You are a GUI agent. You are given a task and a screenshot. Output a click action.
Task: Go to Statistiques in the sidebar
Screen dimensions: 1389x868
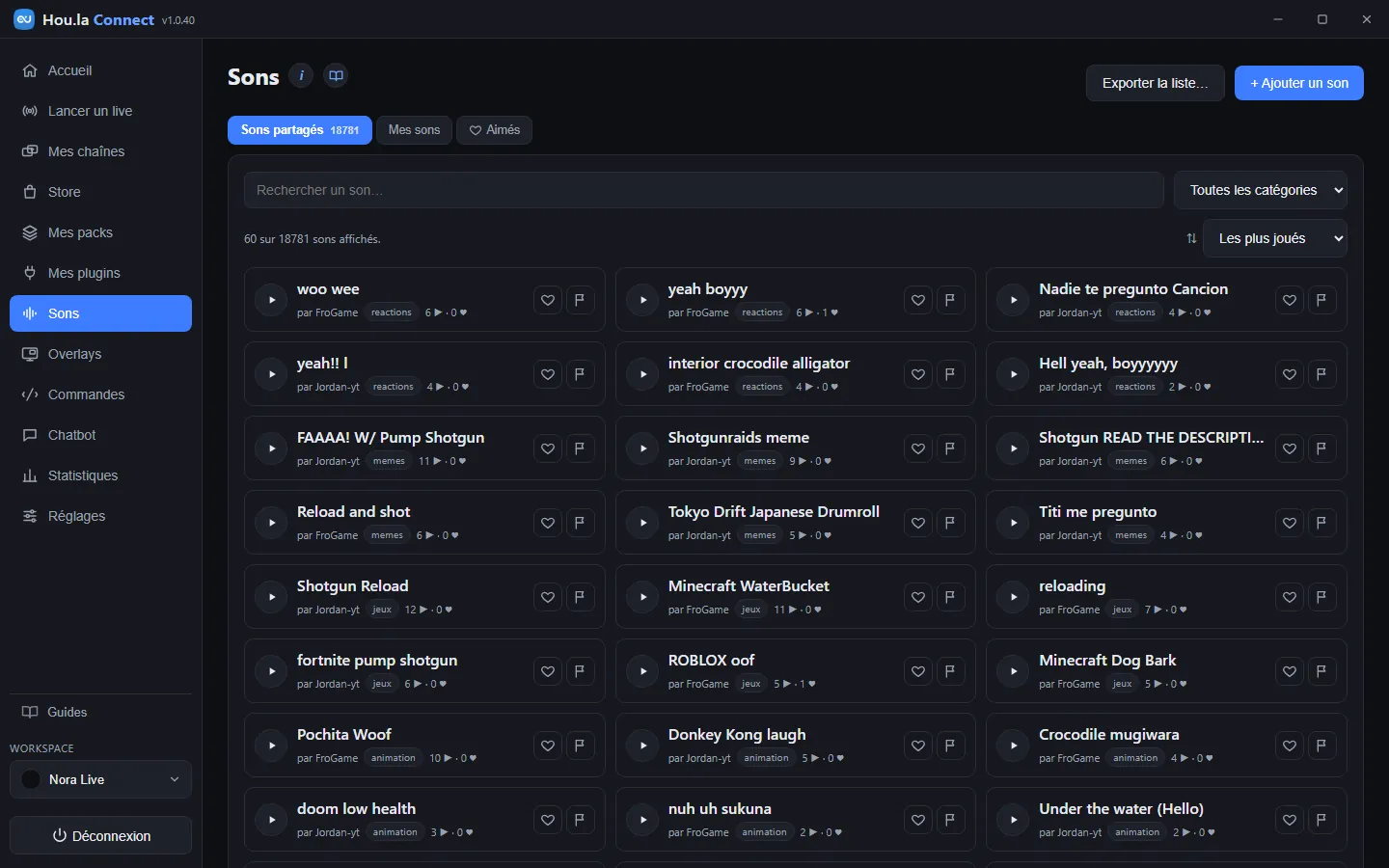[100, 475]
